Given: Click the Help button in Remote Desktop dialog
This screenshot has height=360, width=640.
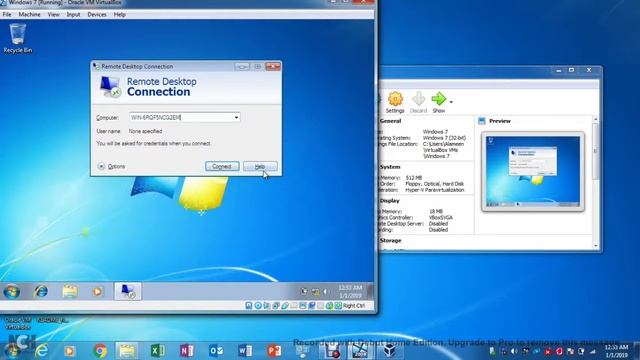Looking at the screenshot, I should tap(260, 166).
